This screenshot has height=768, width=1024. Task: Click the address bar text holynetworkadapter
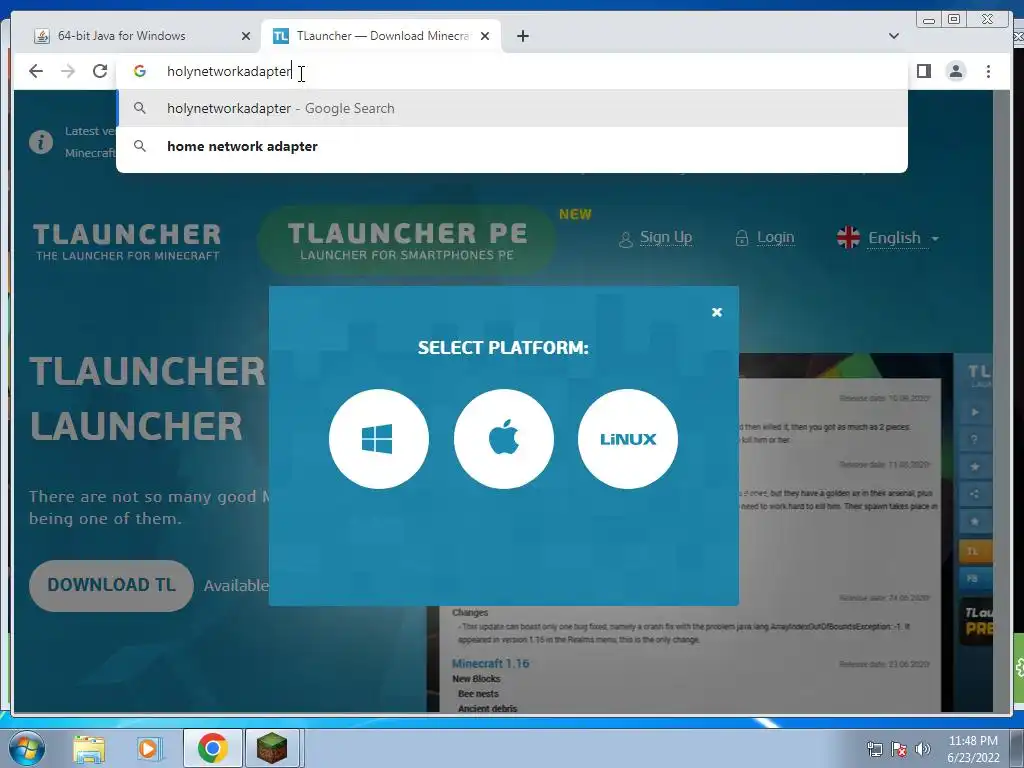(229, 71)
